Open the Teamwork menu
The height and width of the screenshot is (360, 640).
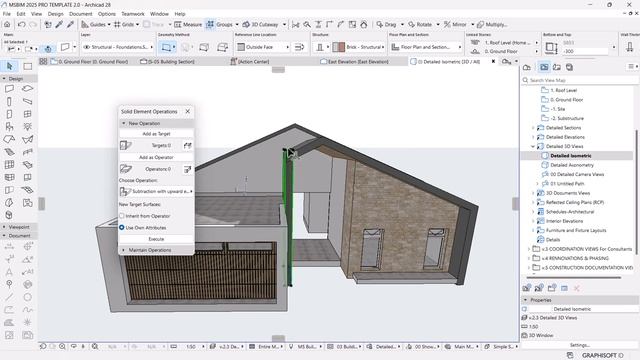tap(133, 14)
